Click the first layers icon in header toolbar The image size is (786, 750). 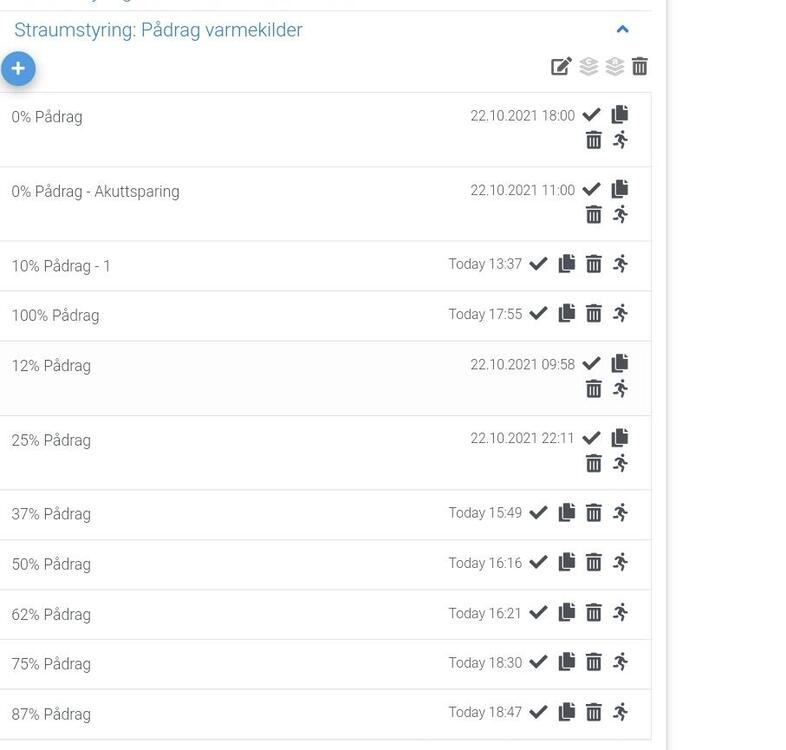tap(588, 67)
